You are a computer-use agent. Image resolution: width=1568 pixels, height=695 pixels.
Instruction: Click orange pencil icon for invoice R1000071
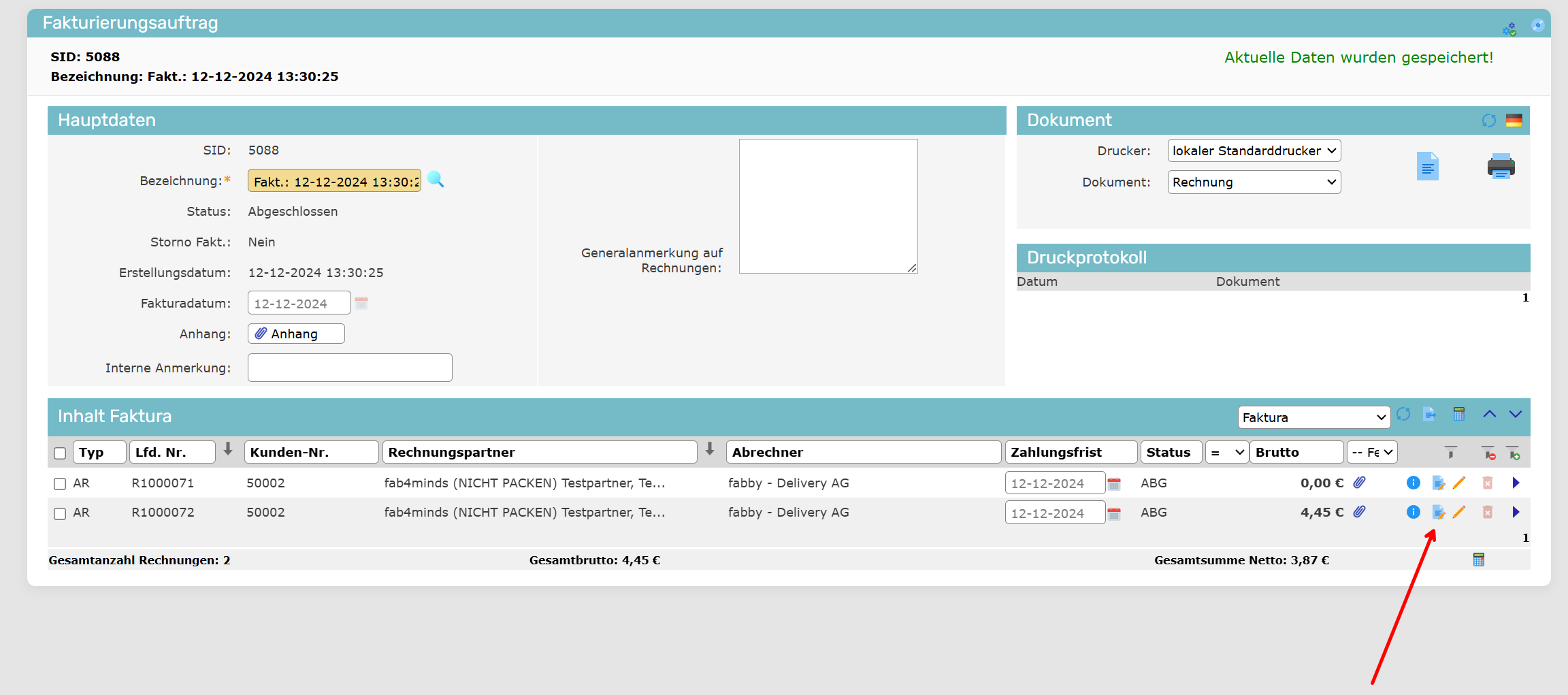click(1459, 483)
